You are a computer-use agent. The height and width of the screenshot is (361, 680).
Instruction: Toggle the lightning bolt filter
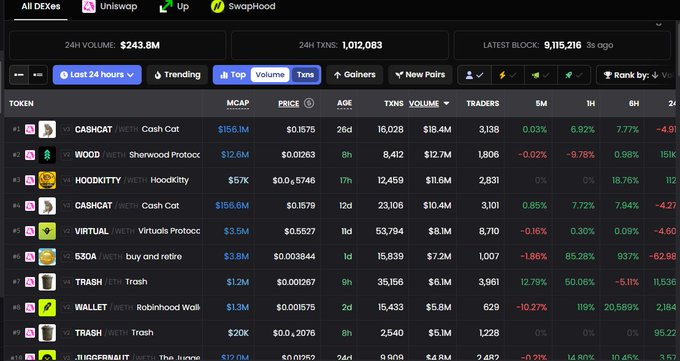pos(507,75)
